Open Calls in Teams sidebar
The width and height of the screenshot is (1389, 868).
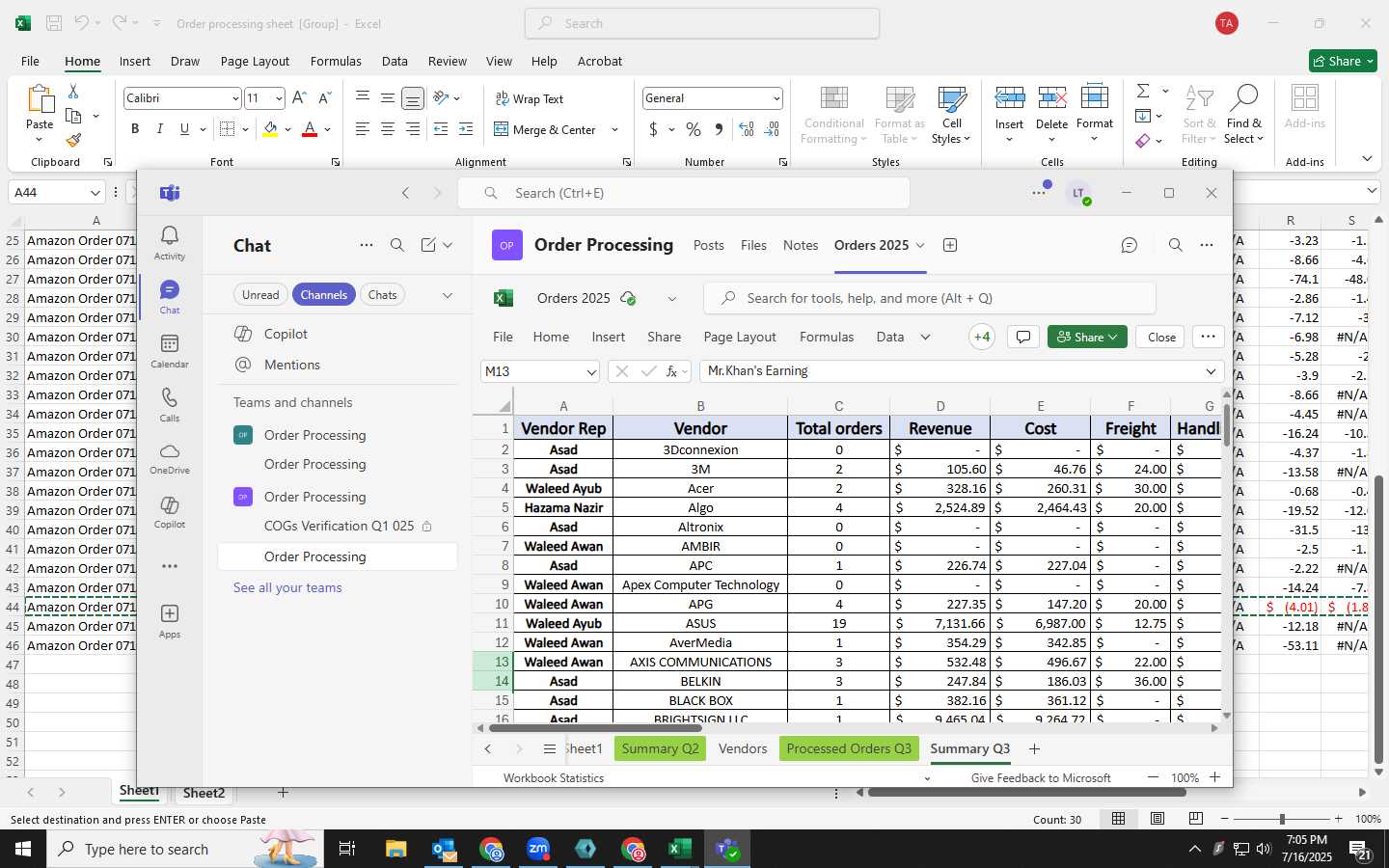point(170,405)
